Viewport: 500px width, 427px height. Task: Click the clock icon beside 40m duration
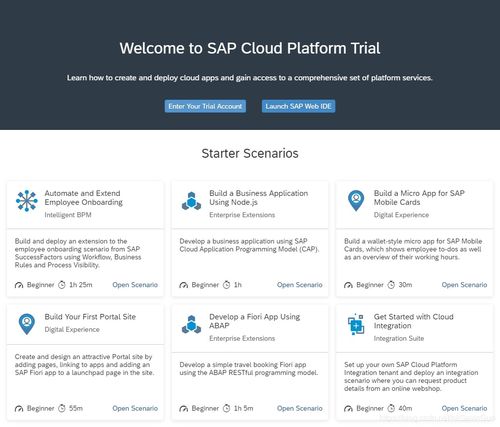pyautogui.click(x=391, y=408)
